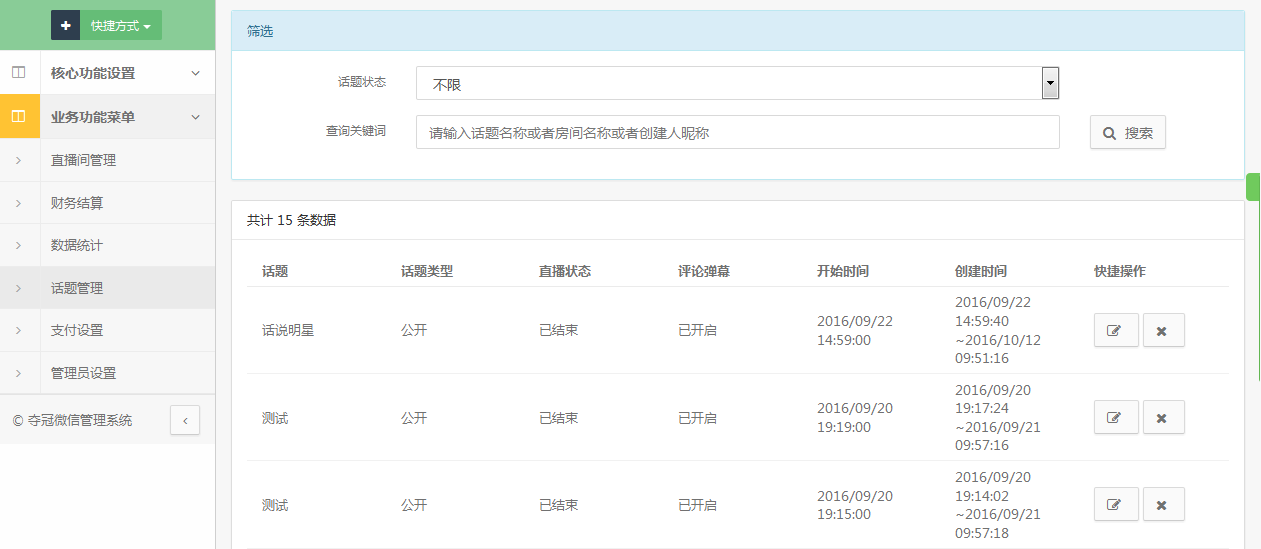Viewport: 1261px width, 549px height.
Task: Delete the 话说明星 topic row
Action: [x=1163, y=330]
